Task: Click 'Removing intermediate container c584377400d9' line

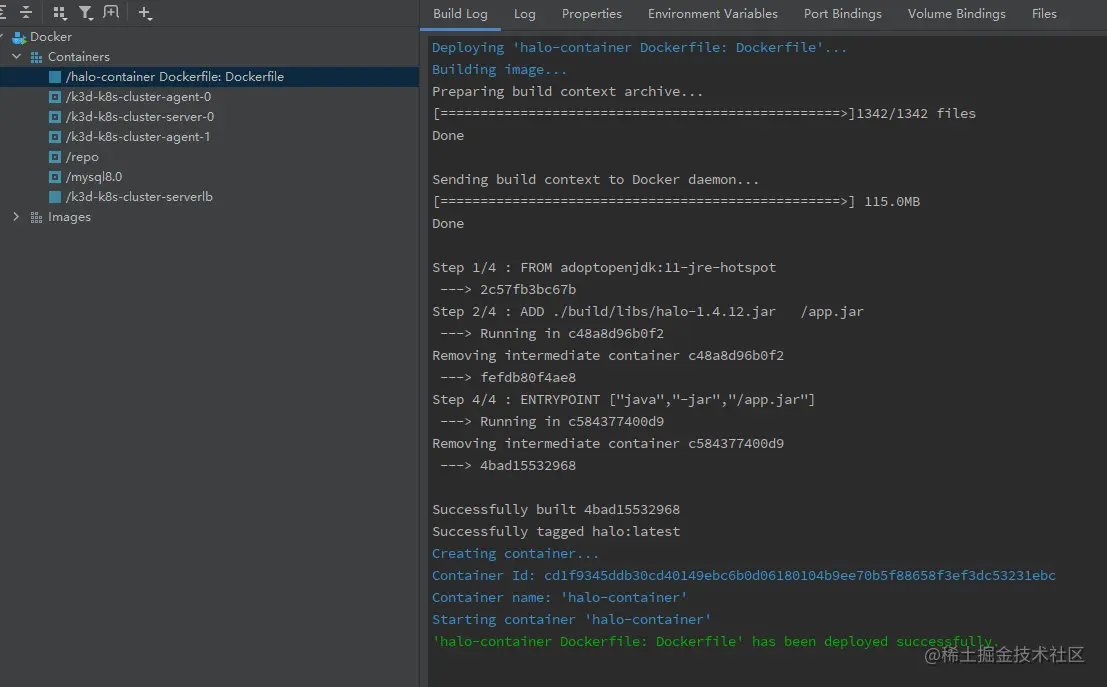Action: point(608,443)
